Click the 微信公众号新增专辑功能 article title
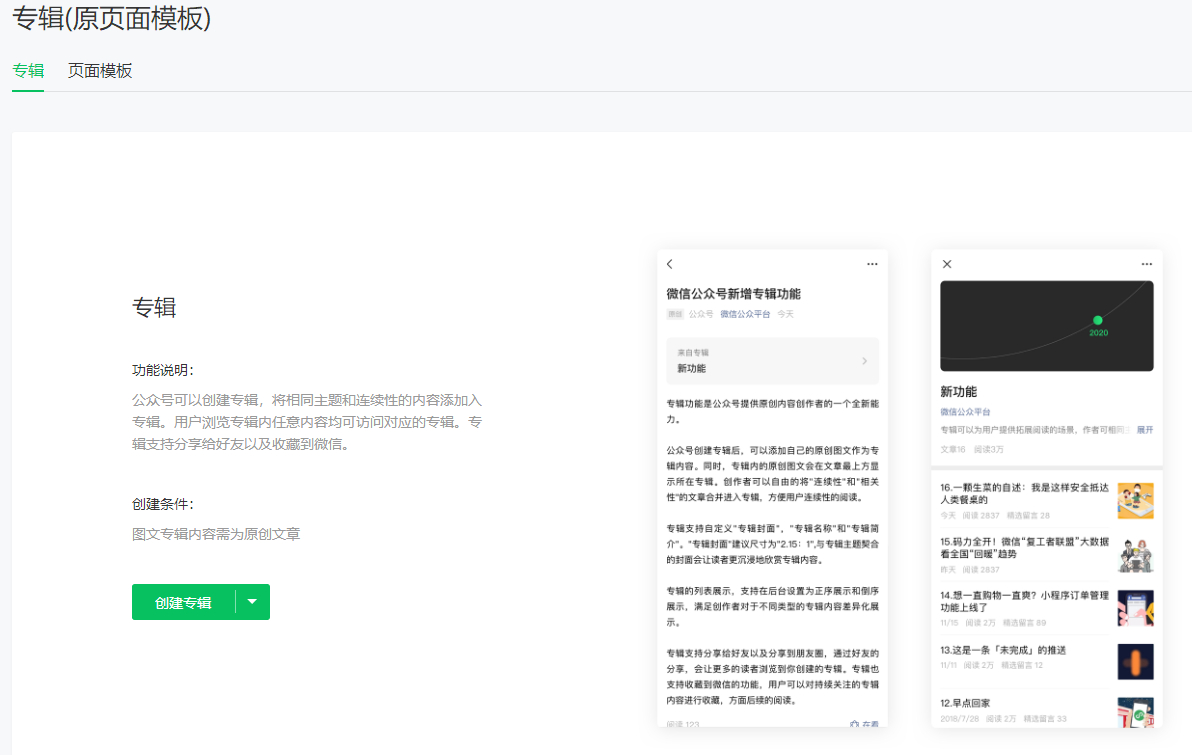Screen dimensions: 1192x755 734,293
